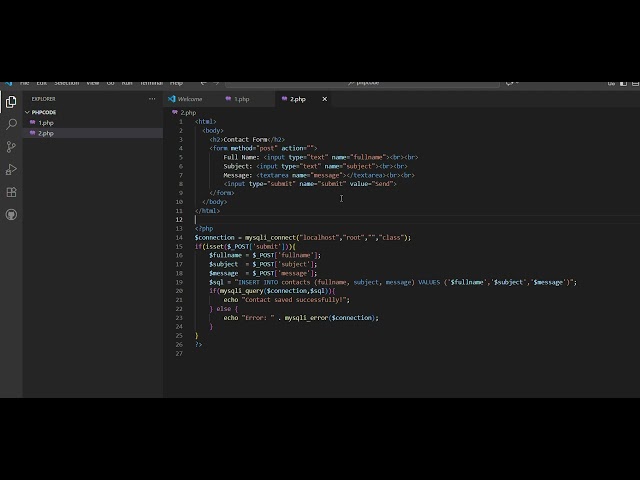Screen dimensions: 640x480
Task: Open the Help menu
Action: click(176, 83)
